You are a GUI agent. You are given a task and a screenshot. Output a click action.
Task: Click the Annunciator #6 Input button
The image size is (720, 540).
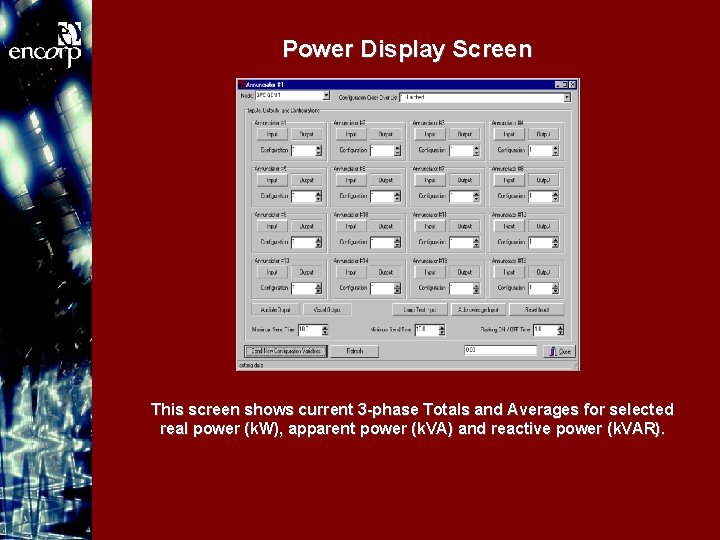[x=351, y=180]
